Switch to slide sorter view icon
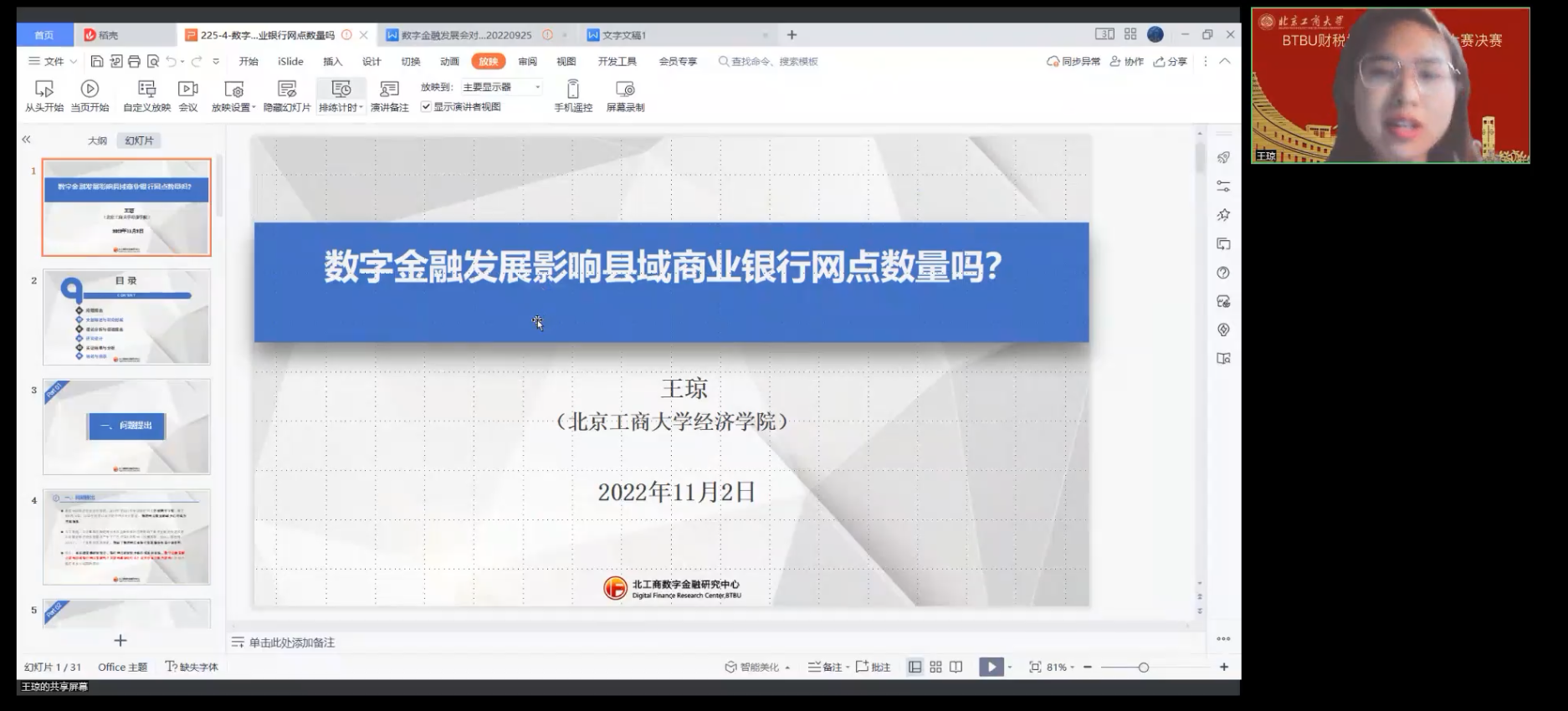This screenshot has height=711, width=1568. [x=935, y=667]
